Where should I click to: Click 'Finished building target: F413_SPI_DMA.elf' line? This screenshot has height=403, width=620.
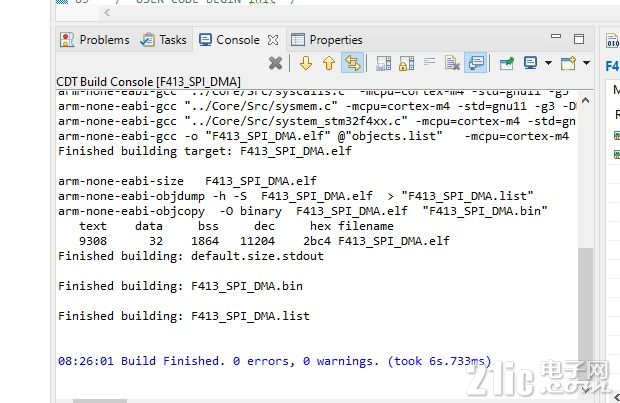click(x=205, y=151)
